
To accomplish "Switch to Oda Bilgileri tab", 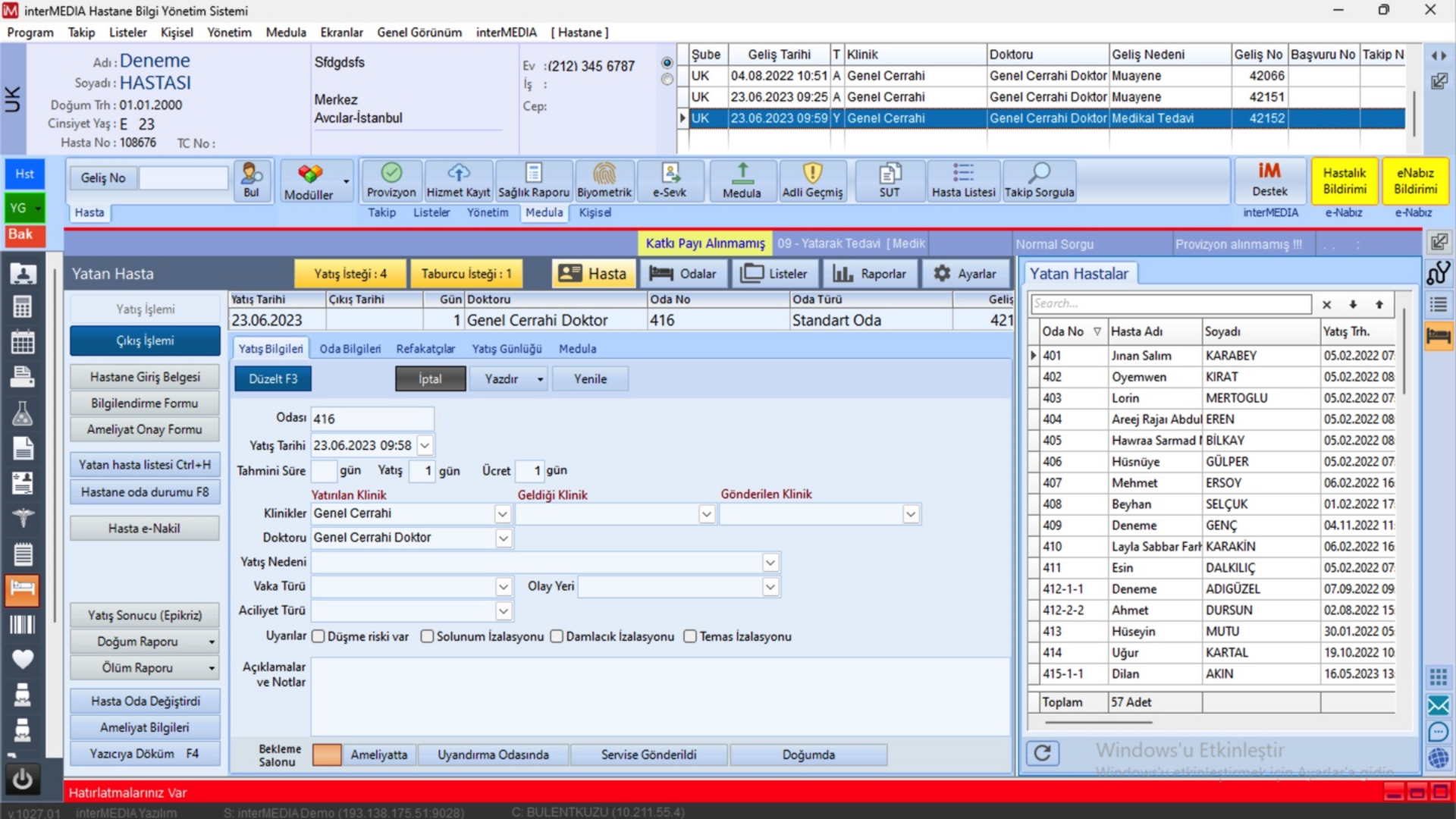I will coord(350,349).
